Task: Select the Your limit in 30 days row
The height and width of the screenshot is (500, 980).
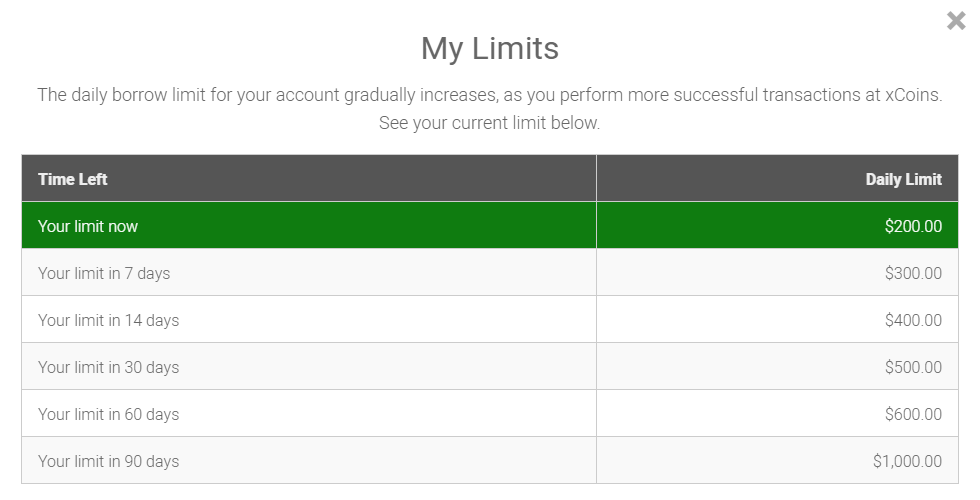Action: [x=489, y=366]
